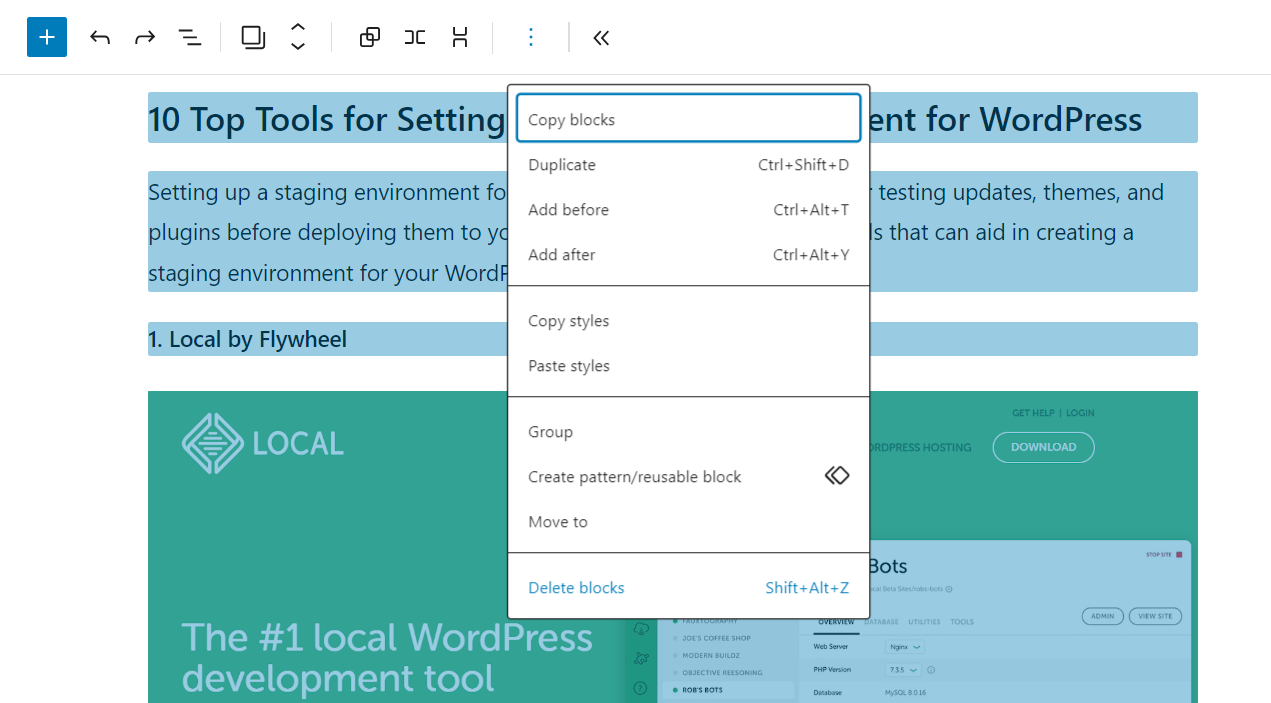The width and height of the screenshot is (1271, 703).
Task: Choose Move to menu entry
Action: click(689, 522)
